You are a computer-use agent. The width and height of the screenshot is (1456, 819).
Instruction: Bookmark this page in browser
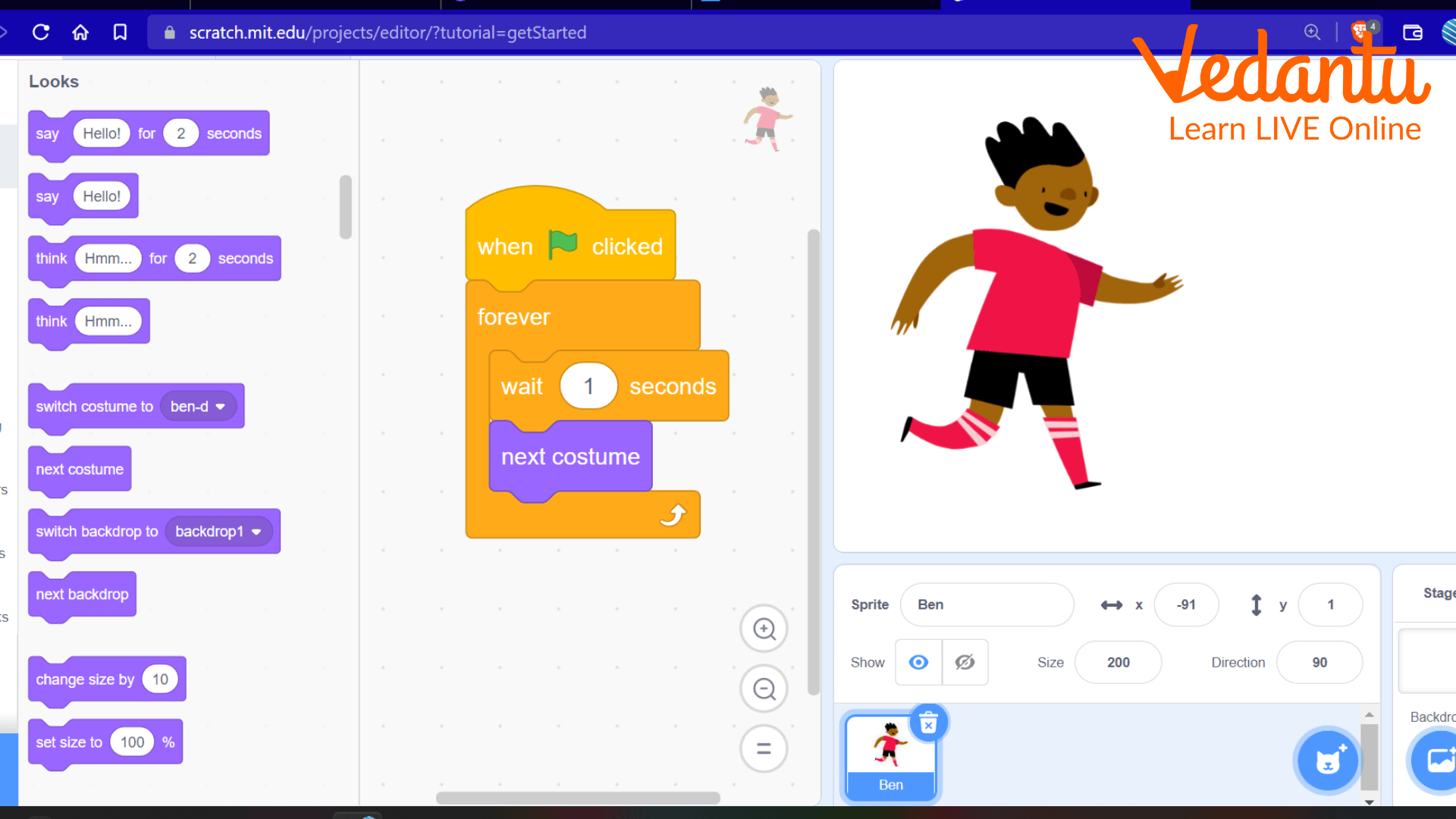coord(120,33)
